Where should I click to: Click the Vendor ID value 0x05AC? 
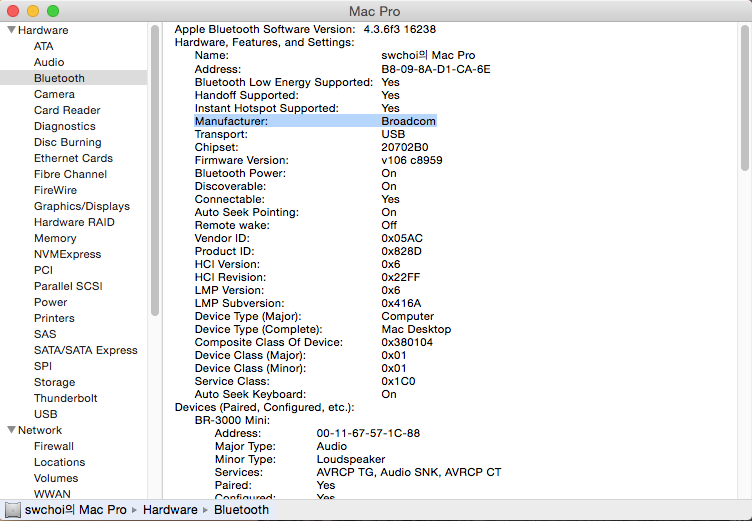(402, 238)
